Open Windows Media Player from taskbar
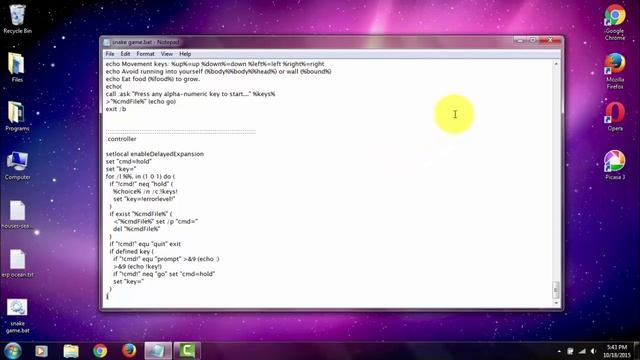This screenshot has height=360, width=640. (x=41, y=351)
